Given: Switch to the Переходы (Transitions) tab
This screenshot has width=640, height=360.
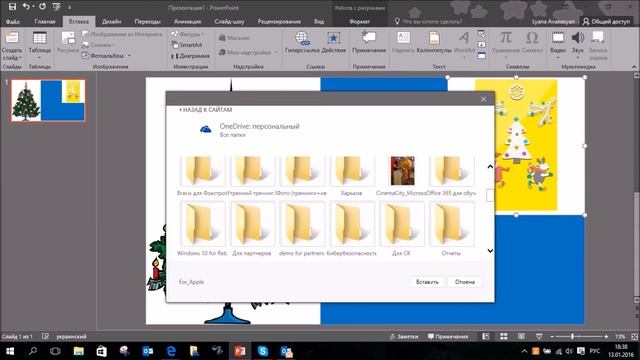Looking at the screenshot, I should pos(147,21).
